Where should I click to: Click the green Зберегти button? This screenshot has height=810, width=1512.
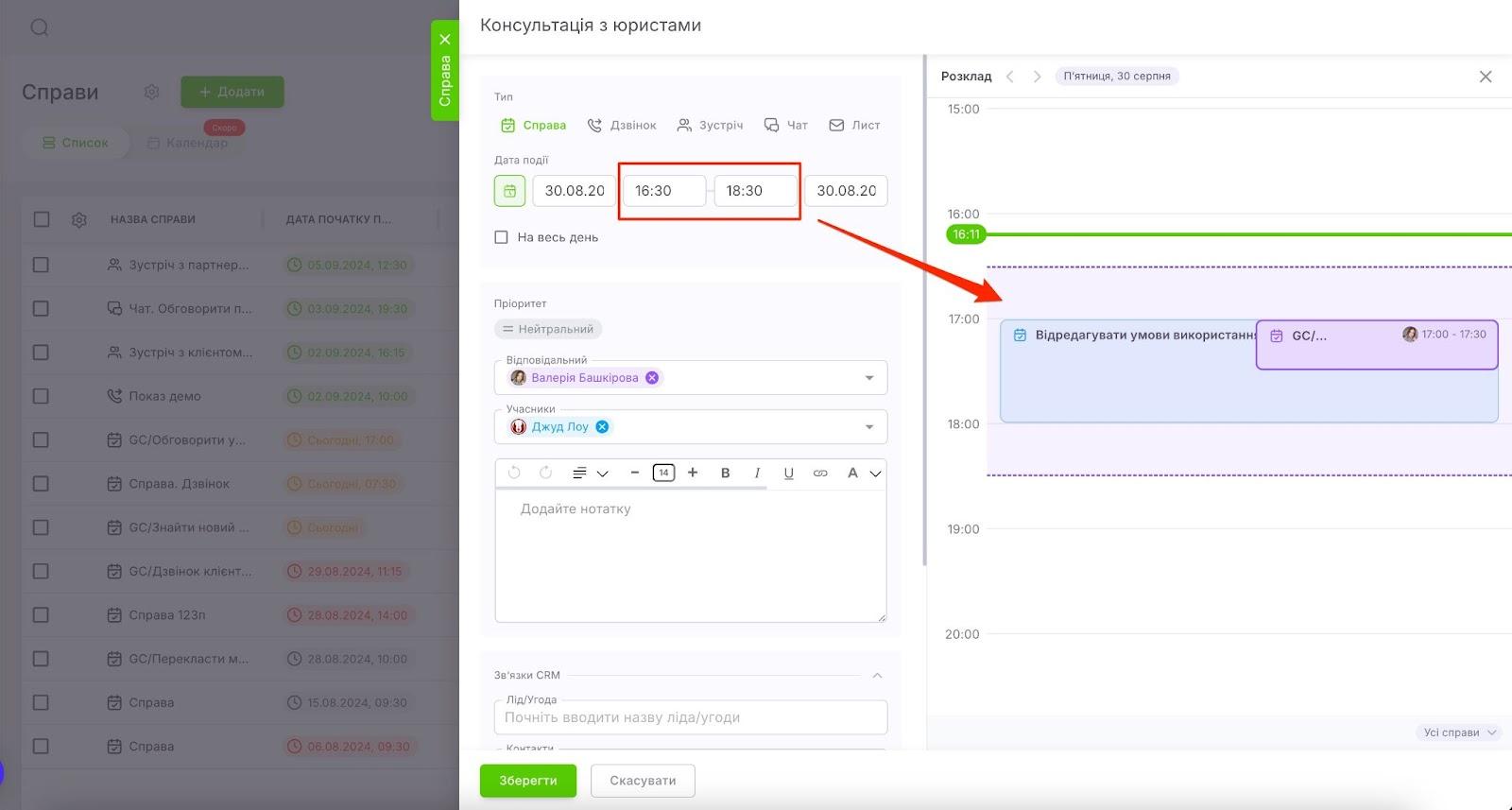click(x=528, y=781)
